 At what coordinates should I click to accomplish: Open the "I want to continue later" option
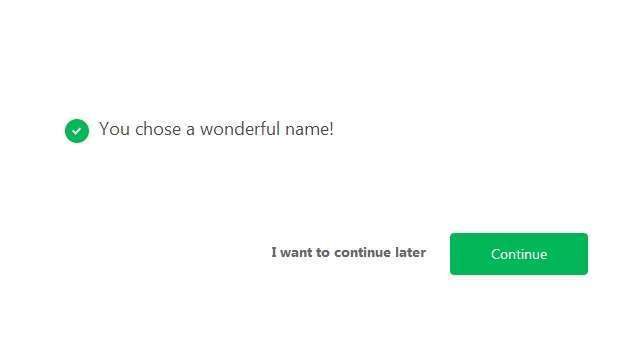point(348,252)
